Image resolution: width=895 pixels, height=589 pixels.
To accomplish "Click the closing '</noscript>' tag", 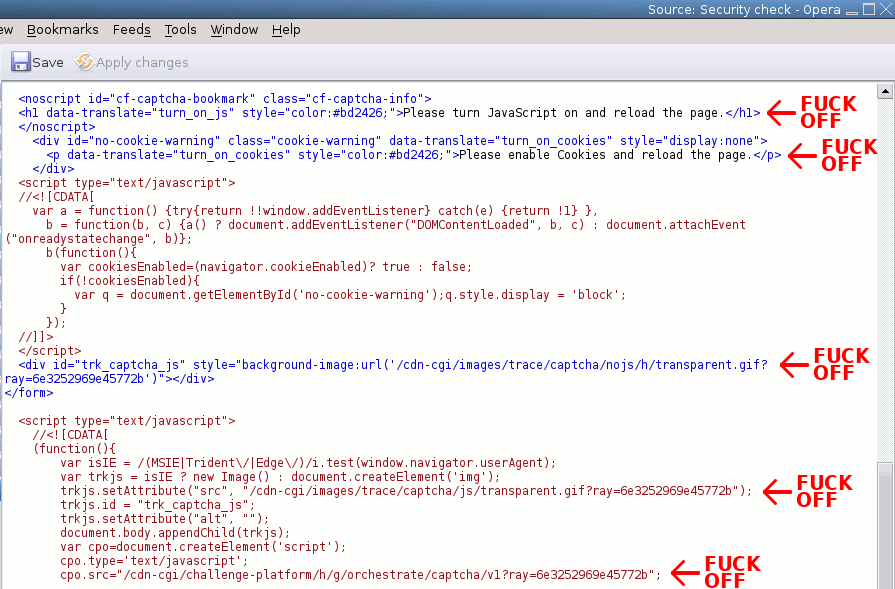I will pyautogui.click(x=57, y=127).
